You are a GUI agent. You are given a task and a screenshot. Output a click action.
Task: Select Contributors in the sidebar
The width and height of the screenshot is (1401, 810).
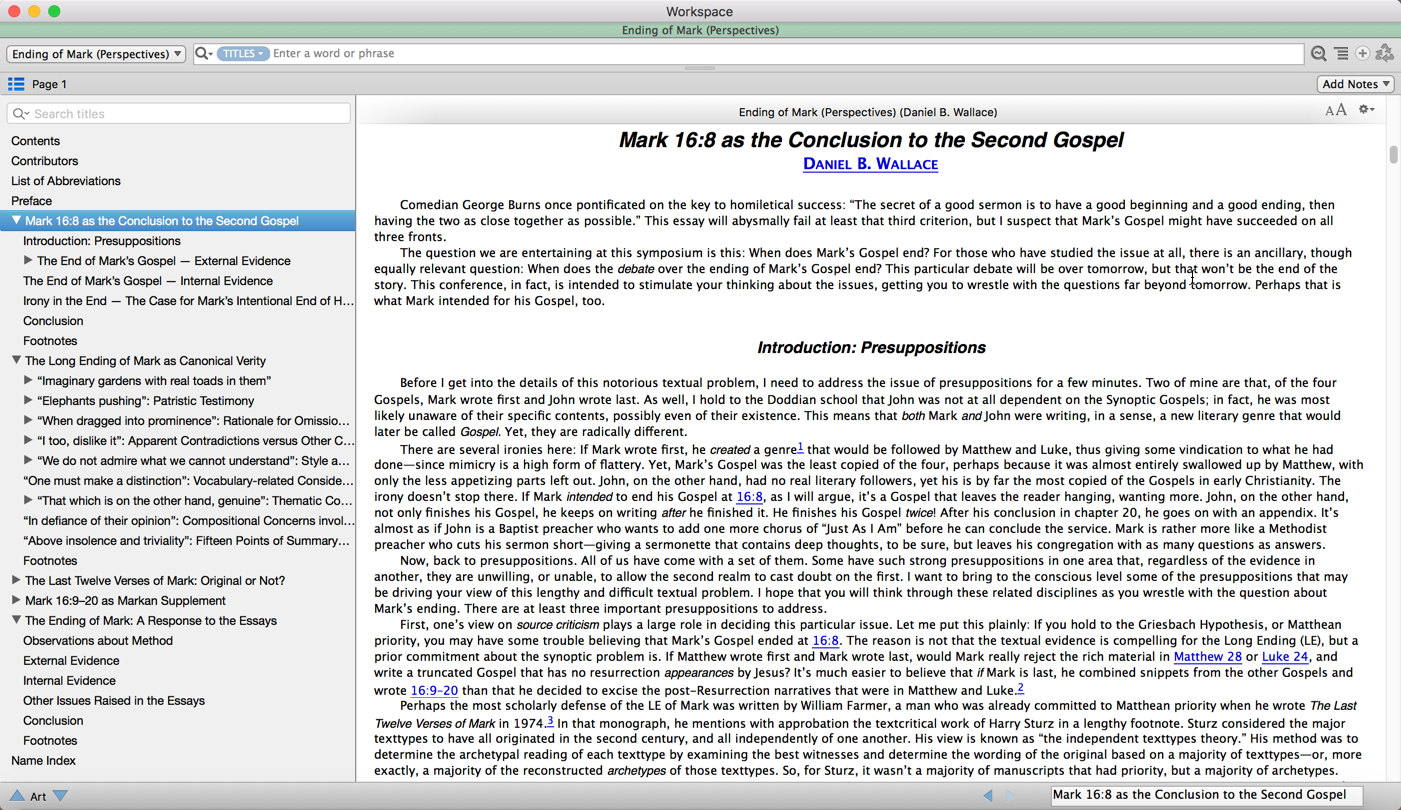44,161
